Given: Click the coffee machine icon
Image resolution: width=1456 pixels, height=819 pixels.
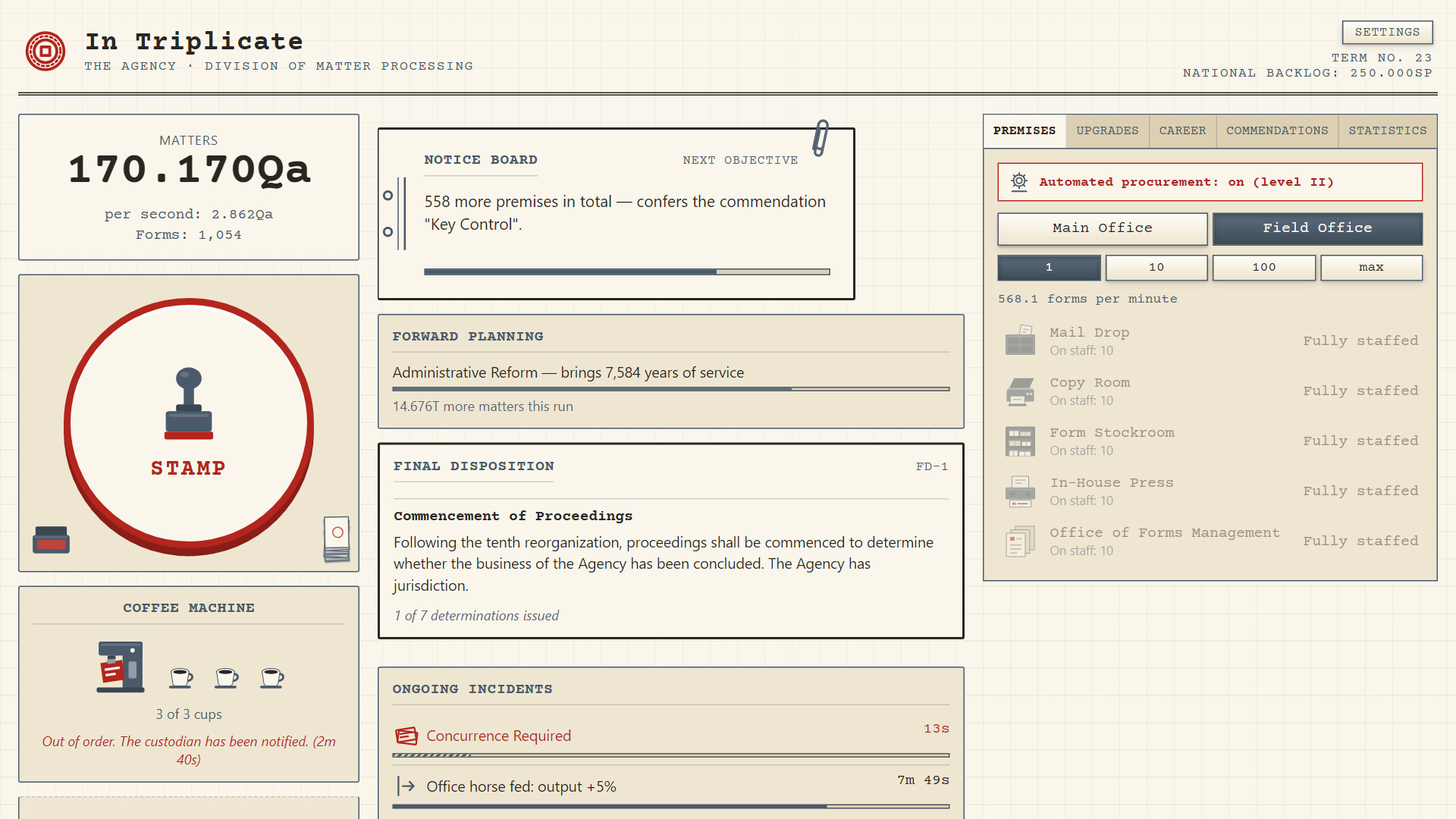Looking at the screenshot, I should (x=121, y=667).
